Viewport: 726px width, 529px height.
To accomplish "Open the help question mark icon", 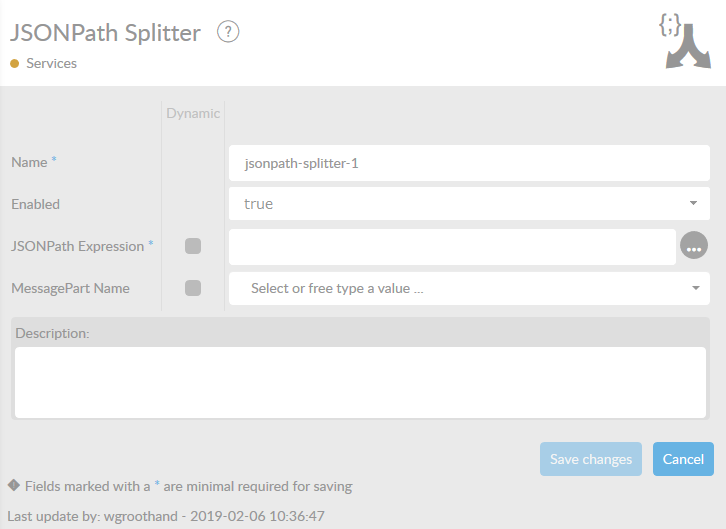I will [x=229, y=33].
